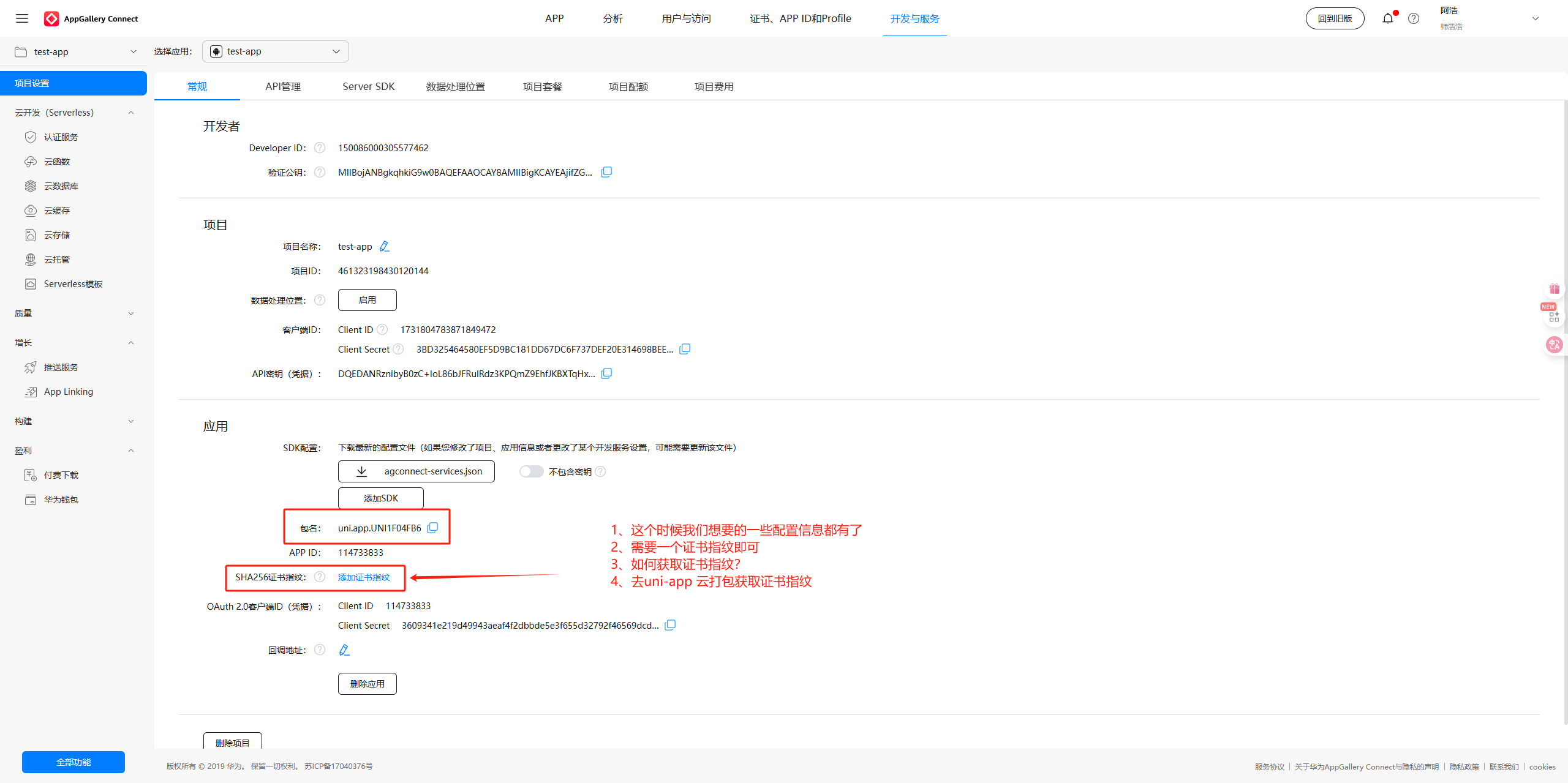Copy the package name uni.app.UNI1F04FB6
This screenshot has height=783, width=1568.
click(432, 528)
